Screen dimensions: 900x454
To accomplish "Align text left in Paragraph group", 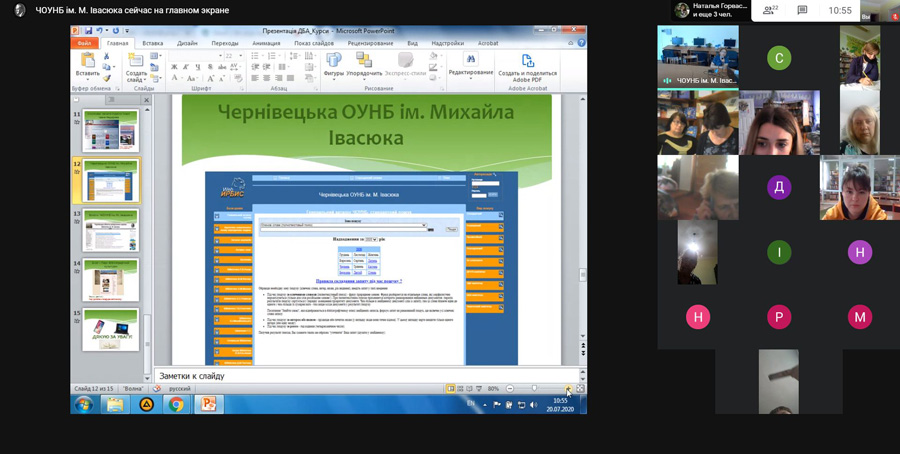I will click(x=255, y=78).
